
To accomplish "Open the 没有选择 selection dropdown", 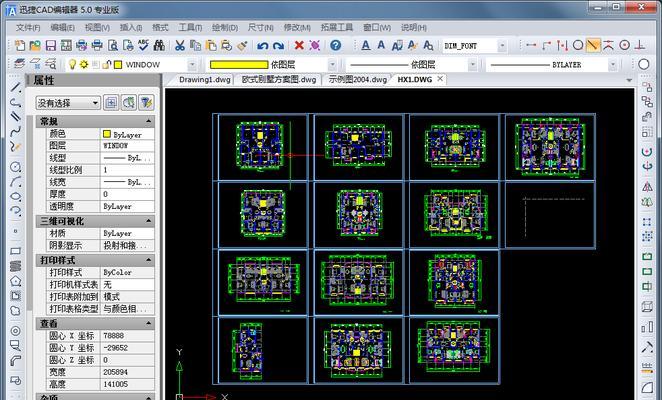I will [x=68, y=103].
